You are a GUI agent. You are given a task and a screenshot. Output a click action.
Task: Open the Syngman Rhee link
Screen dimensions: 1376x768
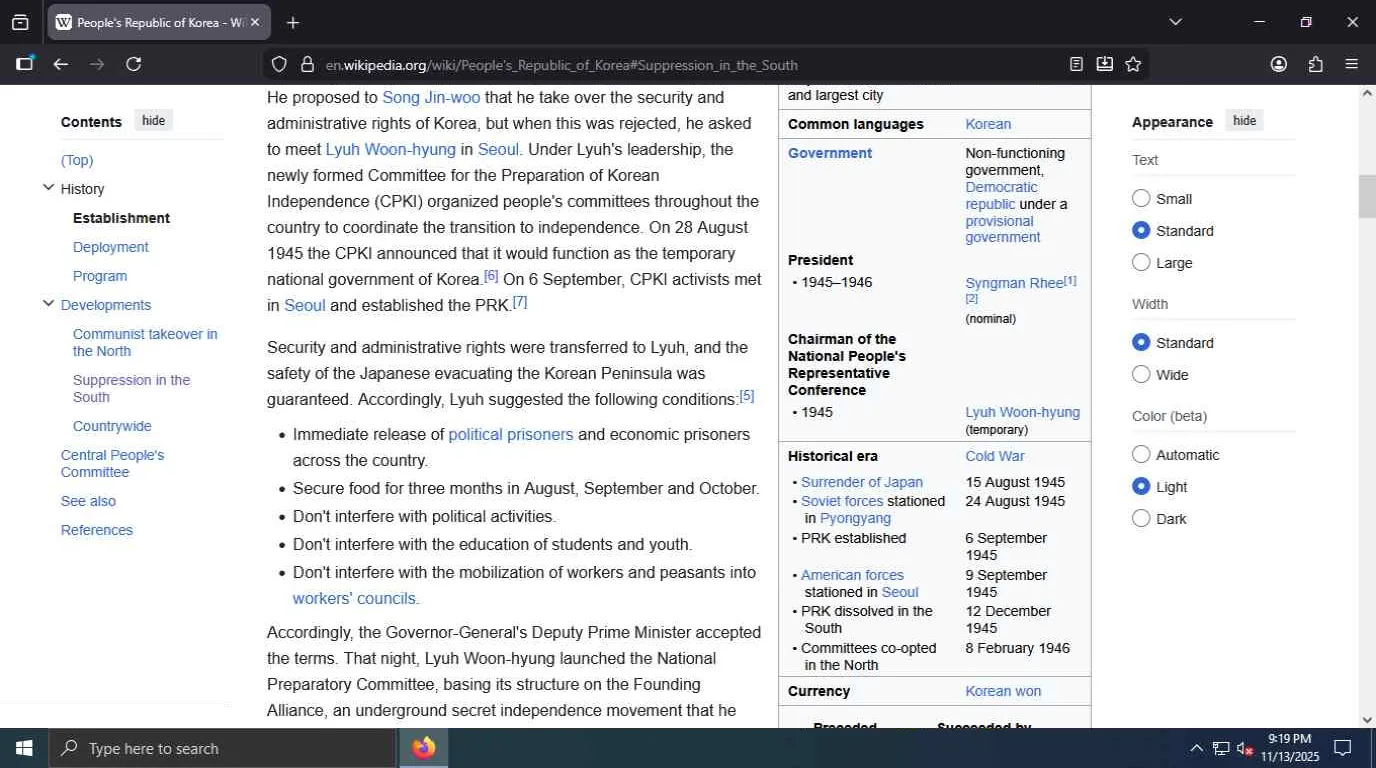coord(1014,283)
